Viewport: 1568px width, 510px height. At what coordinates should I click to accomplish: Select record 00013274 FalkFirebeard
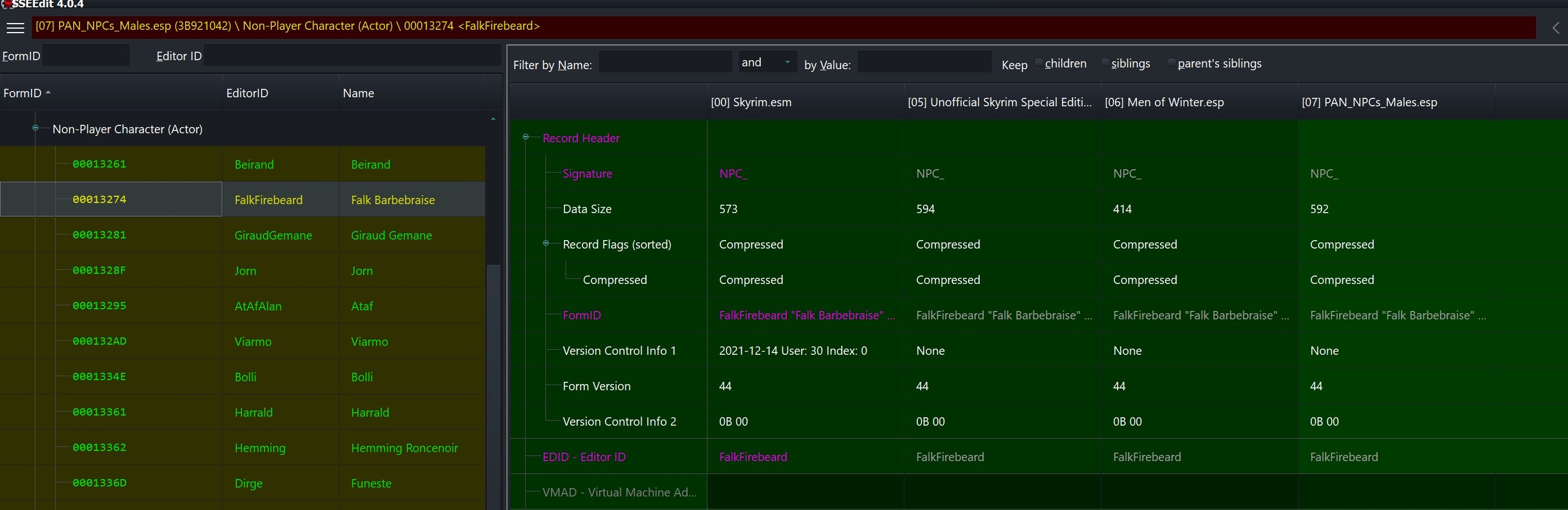point(242,200)
